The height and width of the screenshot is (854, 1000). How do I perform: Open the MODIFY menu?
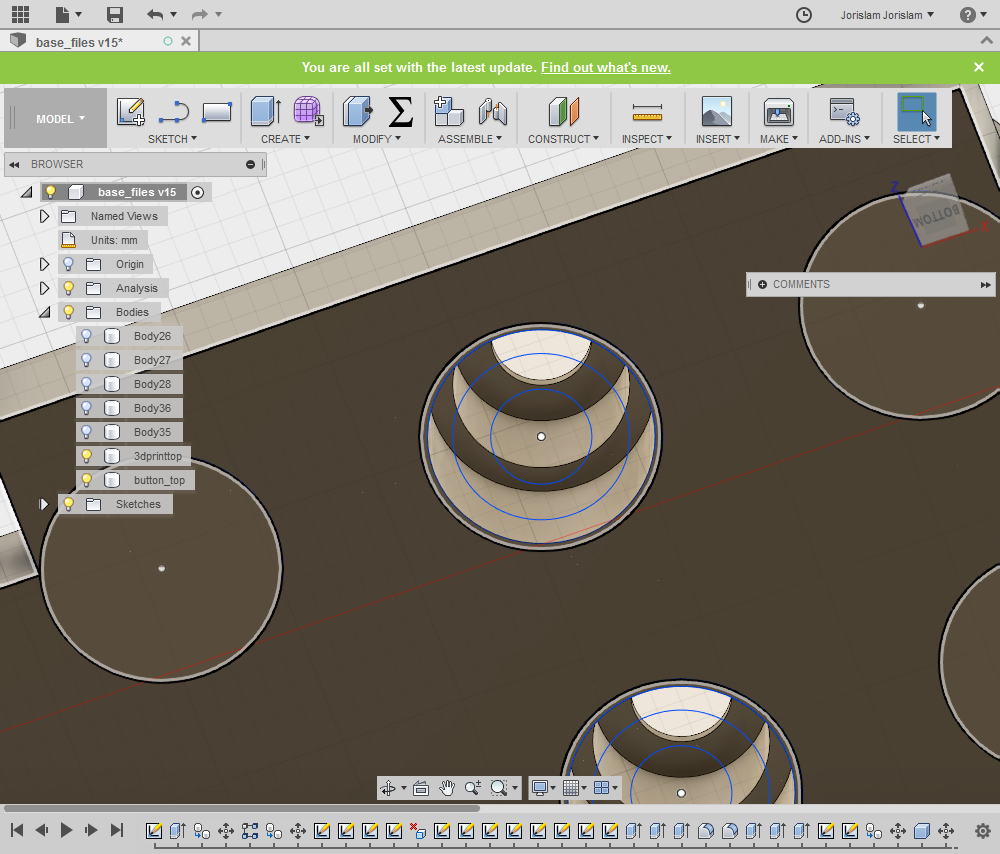pyautogui.click(x=376, y=138)
